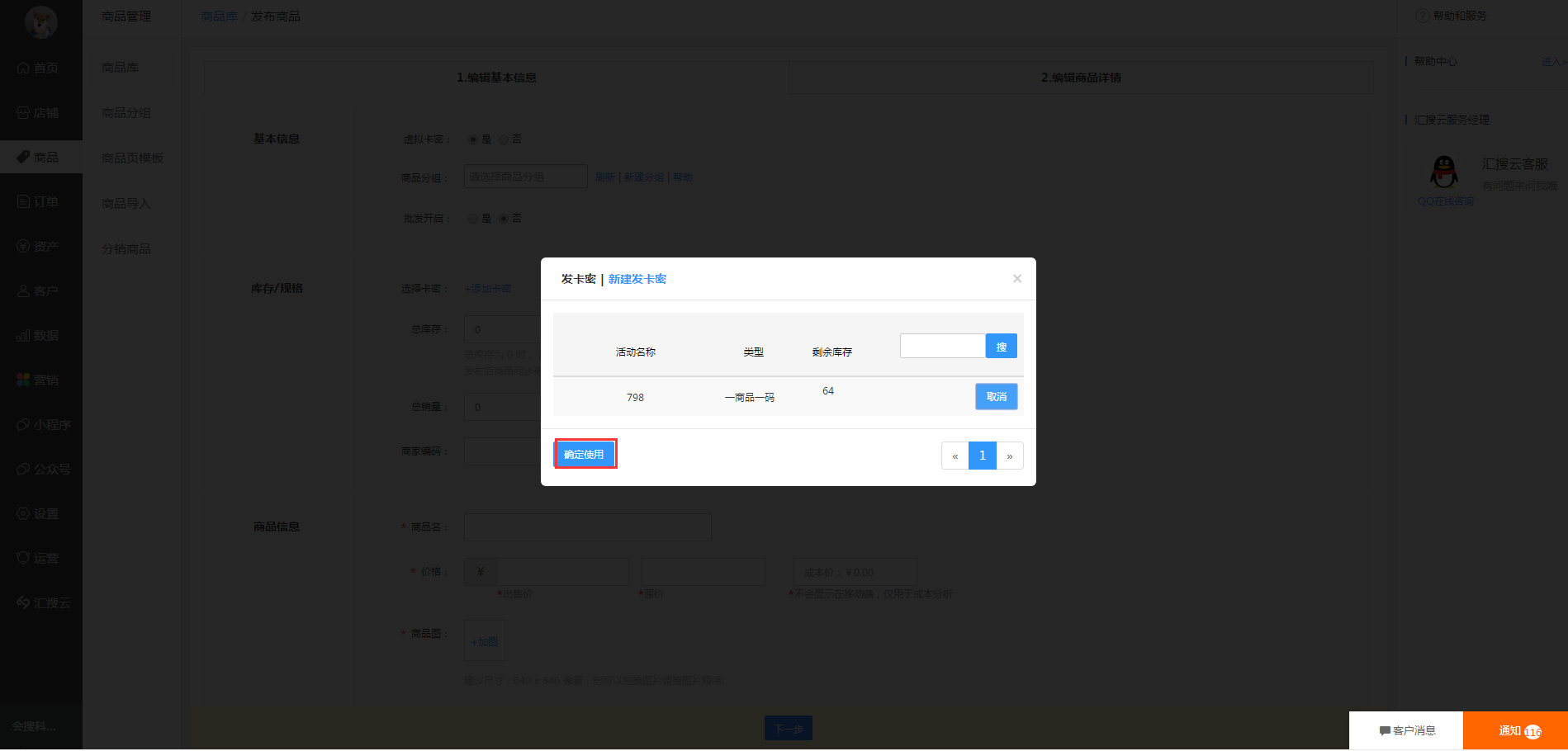The width and height of the screenshot is (1568, 751).
Task: Switch to 新建发卡密 tab
Action: [637, 279]
